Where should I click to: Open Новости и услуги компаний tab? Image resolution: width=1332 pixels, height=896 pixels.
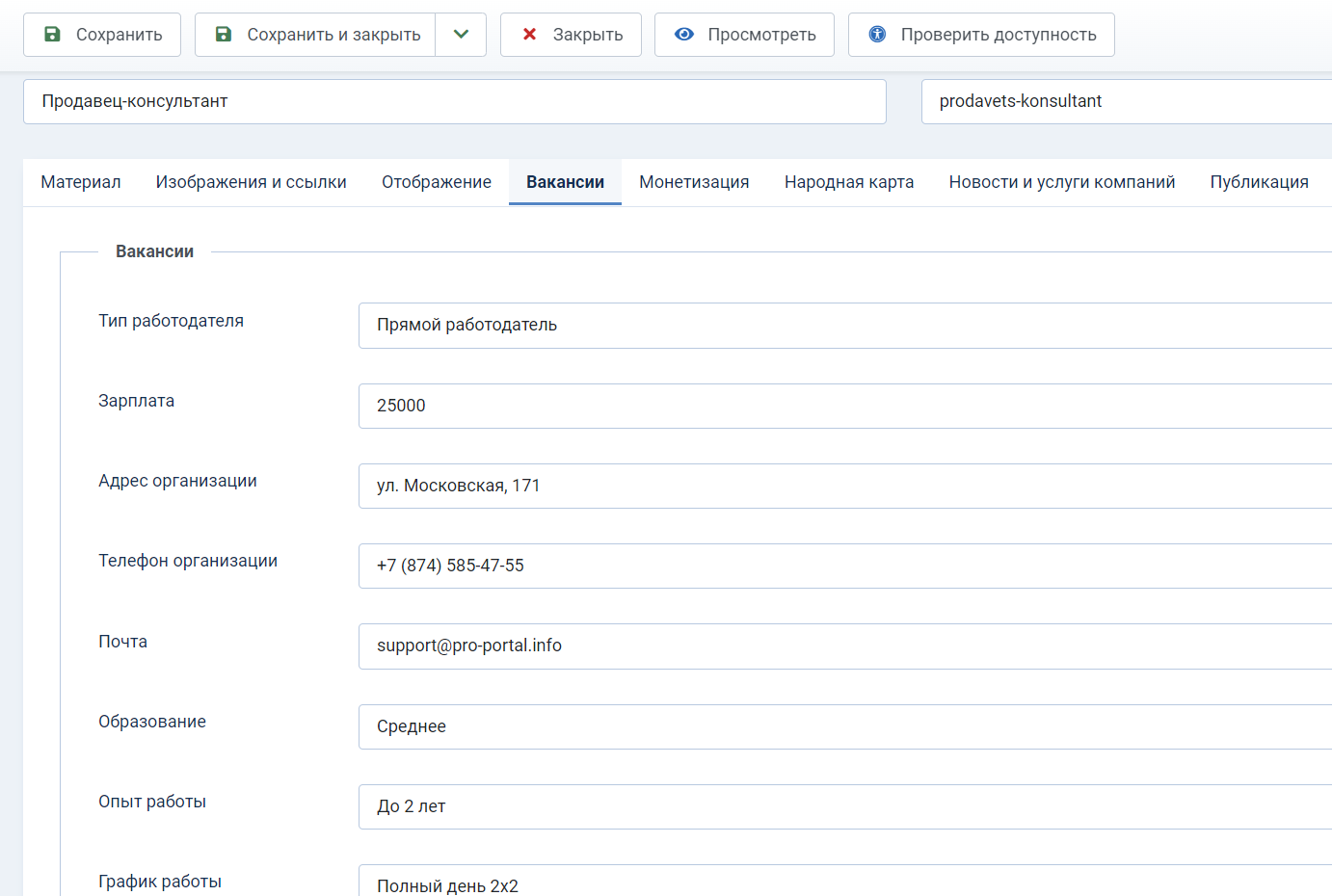1061,182
